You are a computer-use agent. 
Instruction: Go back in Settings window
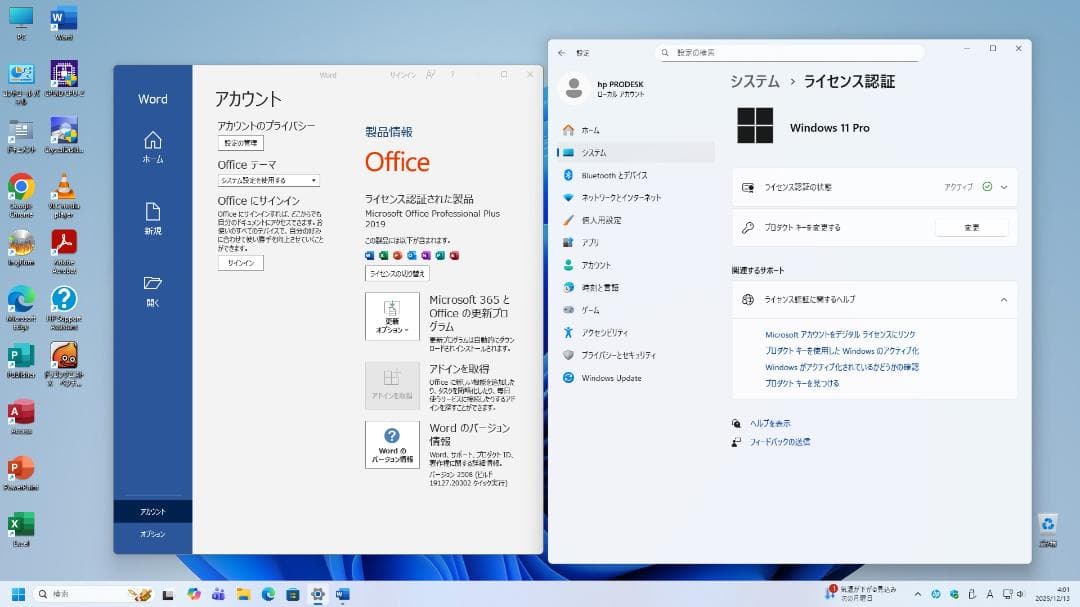coord(562,52)
